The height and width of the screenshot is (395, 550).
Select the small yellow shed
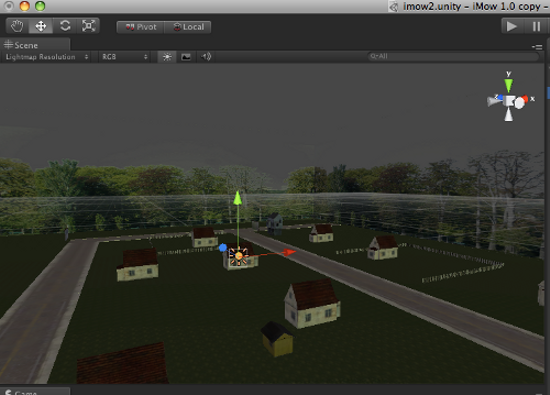click(x=277, y=339)
